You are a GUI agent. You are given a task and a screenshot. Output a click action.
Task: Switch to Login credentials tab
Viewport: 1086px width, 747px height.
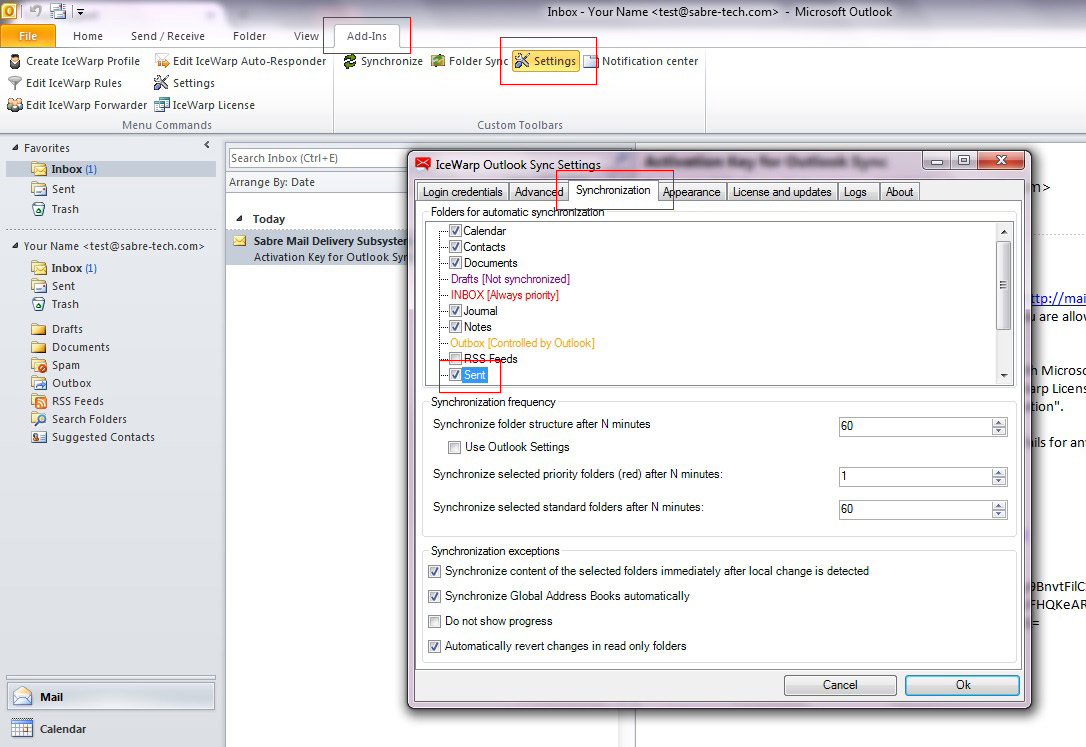coord(462,192)
